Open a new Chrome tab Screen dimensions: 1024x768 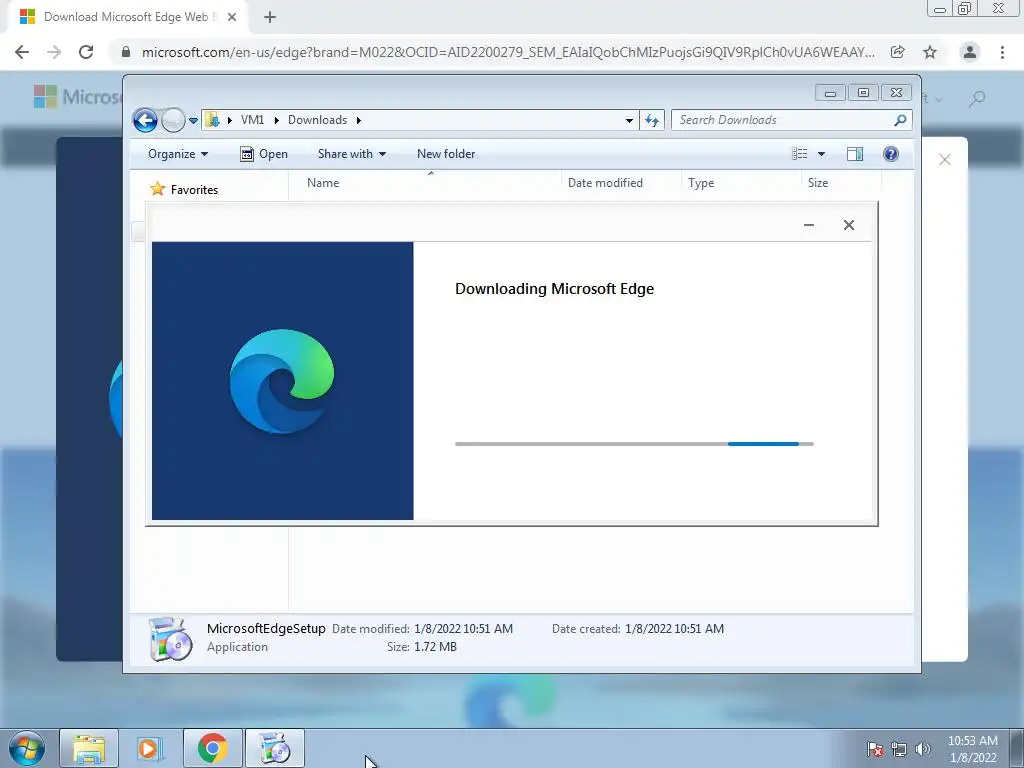pyautogui.click(x=270, y=17)
